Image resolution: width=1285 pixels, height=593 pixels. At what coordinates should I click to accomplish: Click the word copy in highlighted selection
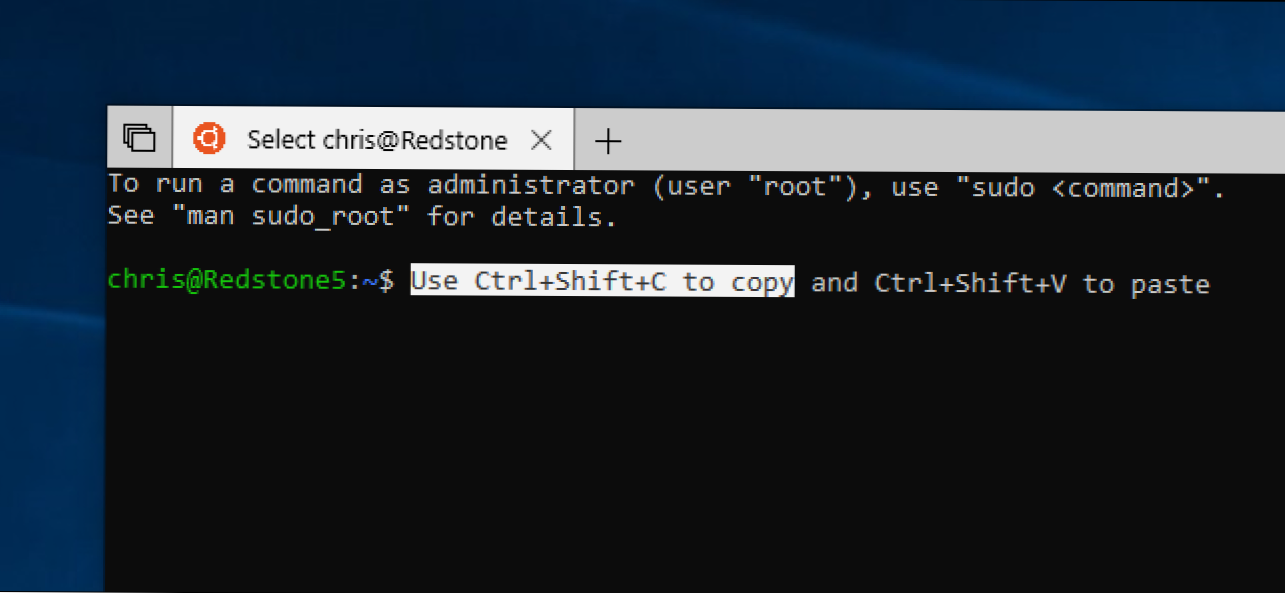(x=762, y=283)
